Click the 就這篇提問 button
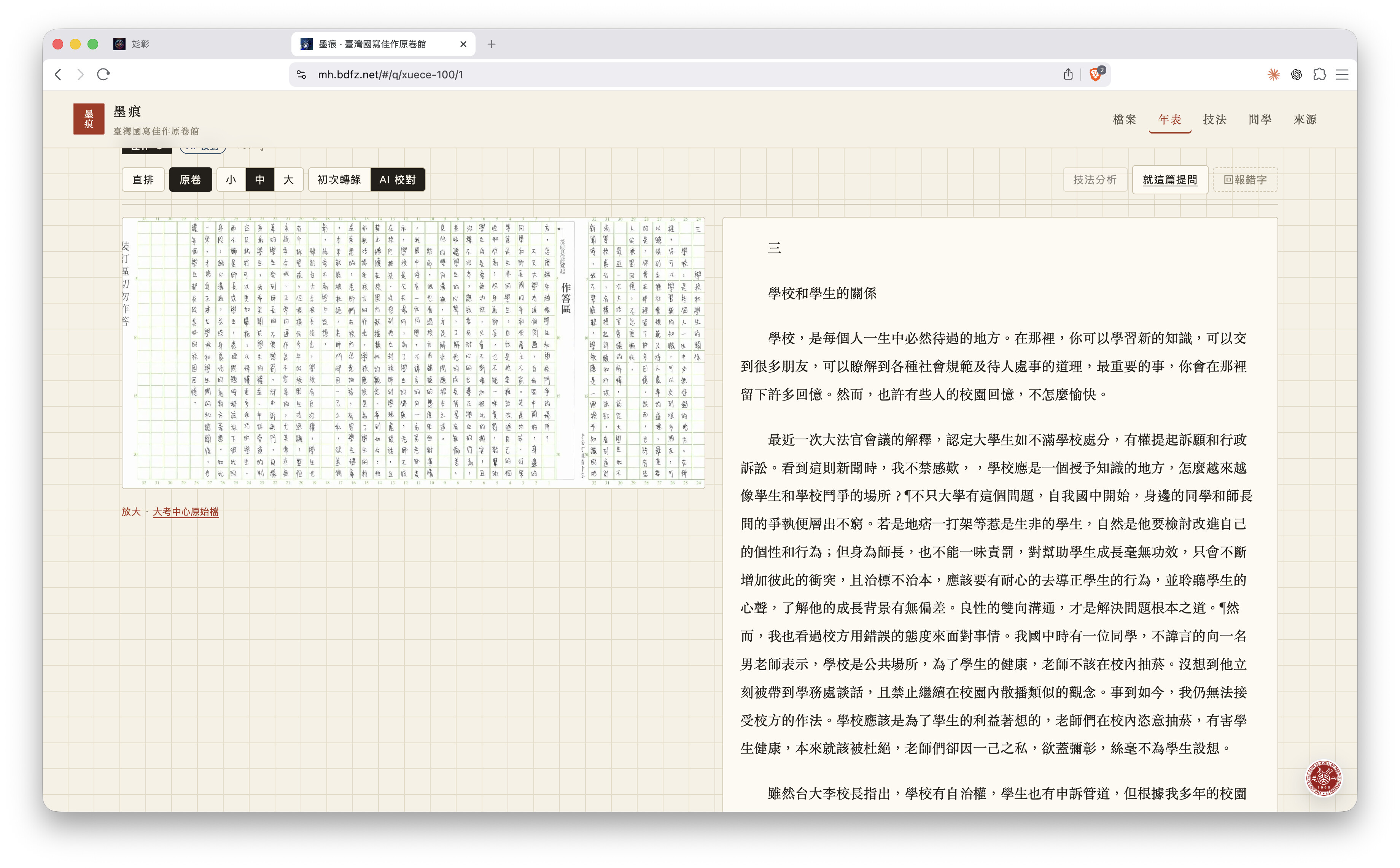This screenshot has width=1400, height=868. coord(1170,180)
